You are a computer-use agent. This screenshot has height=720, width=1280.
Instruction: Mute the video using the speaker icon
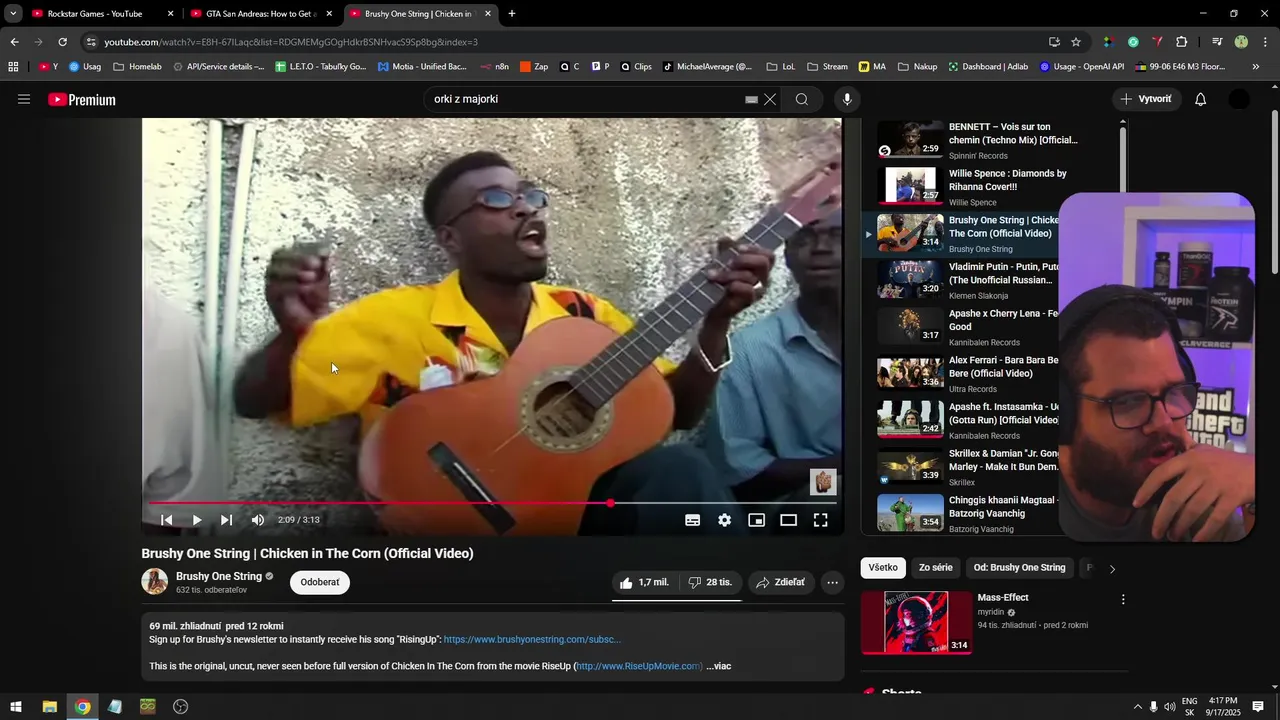[258, 520]
